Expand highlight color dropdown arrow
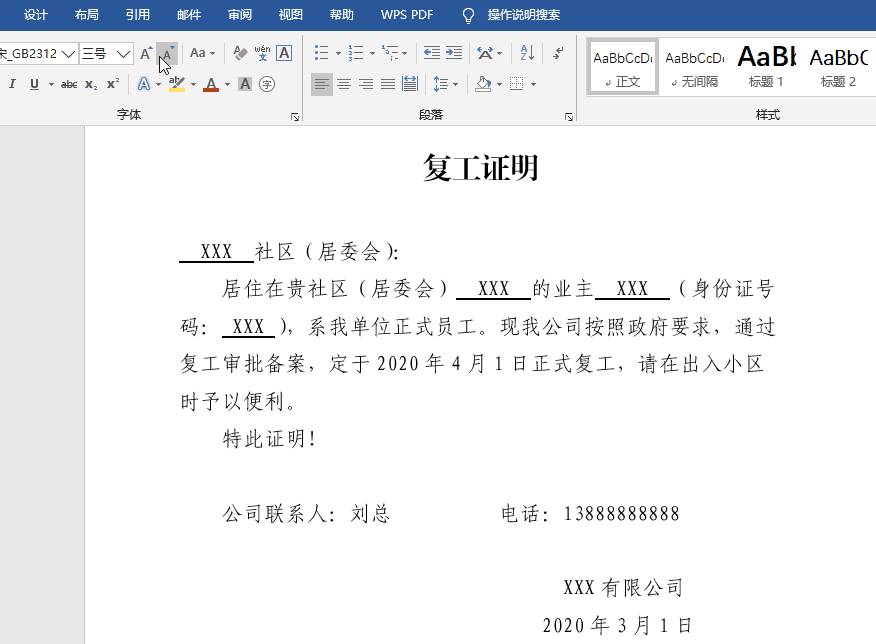 (x=193, y=84)
